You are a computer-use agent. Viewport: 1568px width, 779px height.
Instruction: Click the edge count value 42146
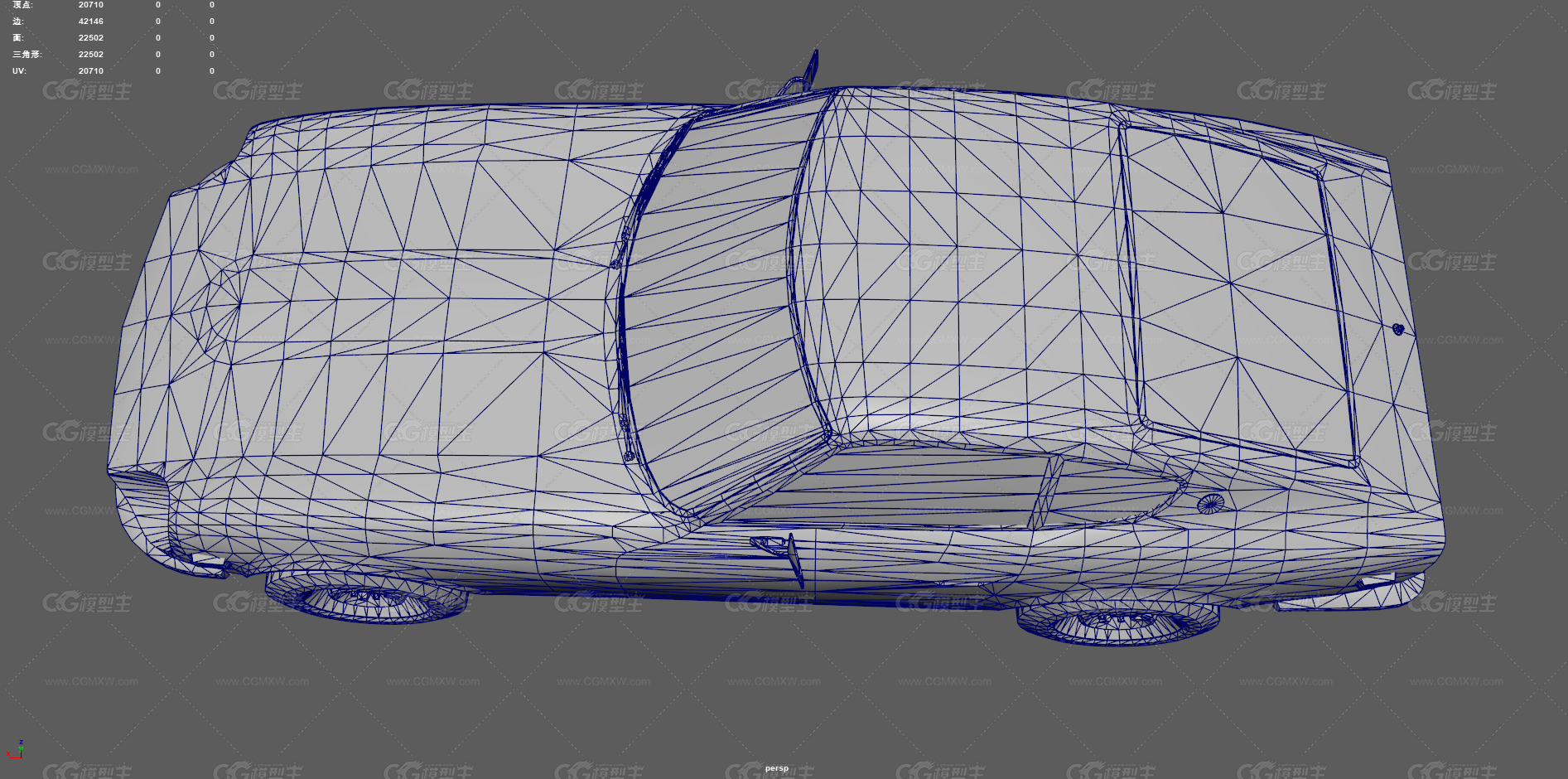tap(91, 22)
